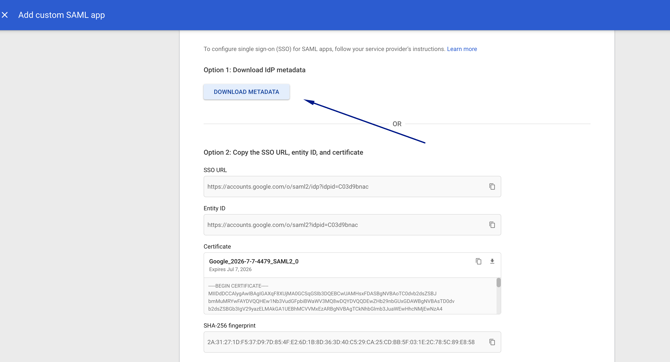Click inside the SSO URL field
This screenshot has height=362, width=670.
pos(352,187)
